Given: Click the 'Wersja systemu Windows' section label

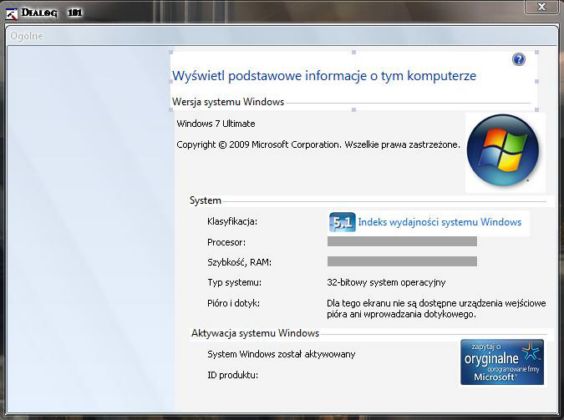Looking at the screenshot, I should [228, 102].
